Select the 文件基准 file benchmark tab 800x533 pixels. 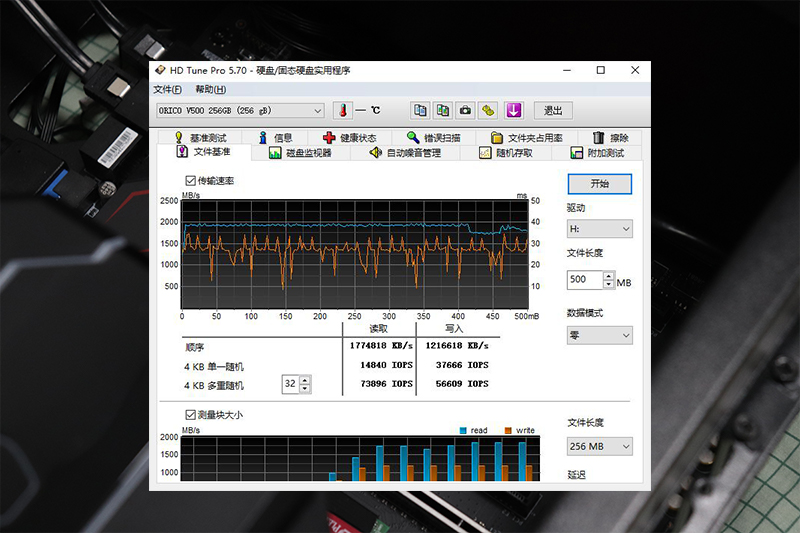tap(204, 152)
